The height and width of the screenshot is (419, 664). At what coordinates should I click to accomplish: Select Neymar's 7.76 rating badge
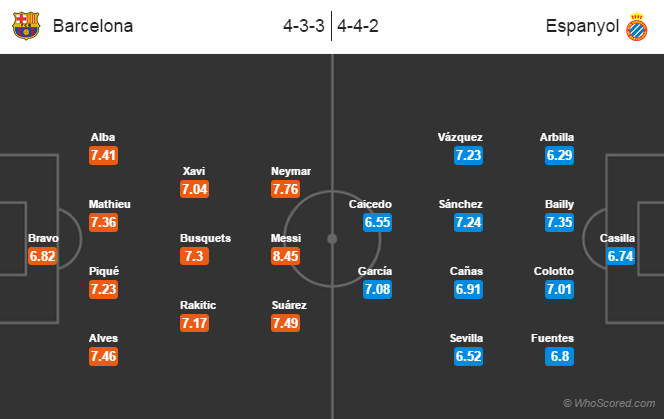[285, 189]
